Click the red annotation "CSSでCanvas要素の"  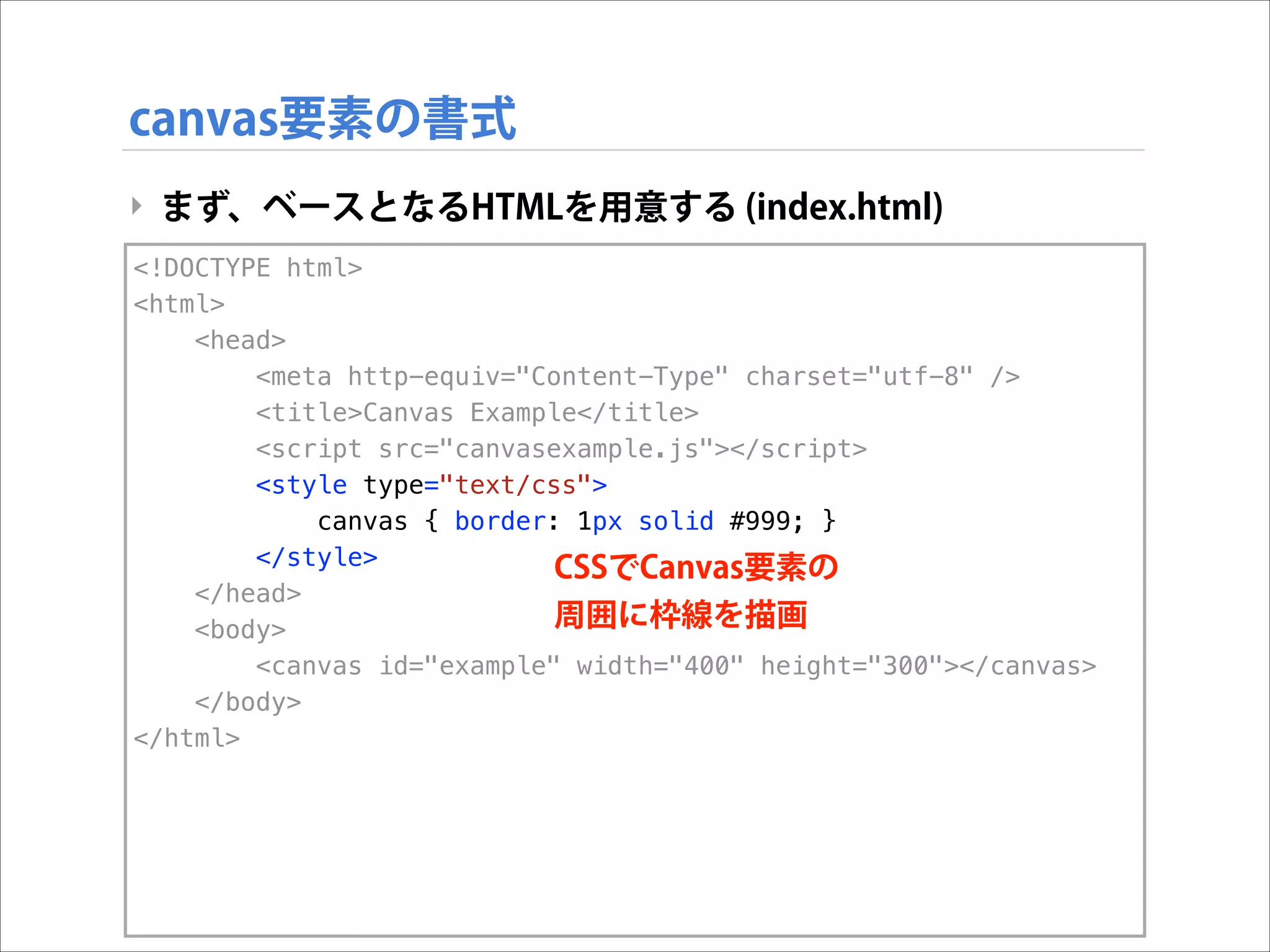[x=696, y=566]
